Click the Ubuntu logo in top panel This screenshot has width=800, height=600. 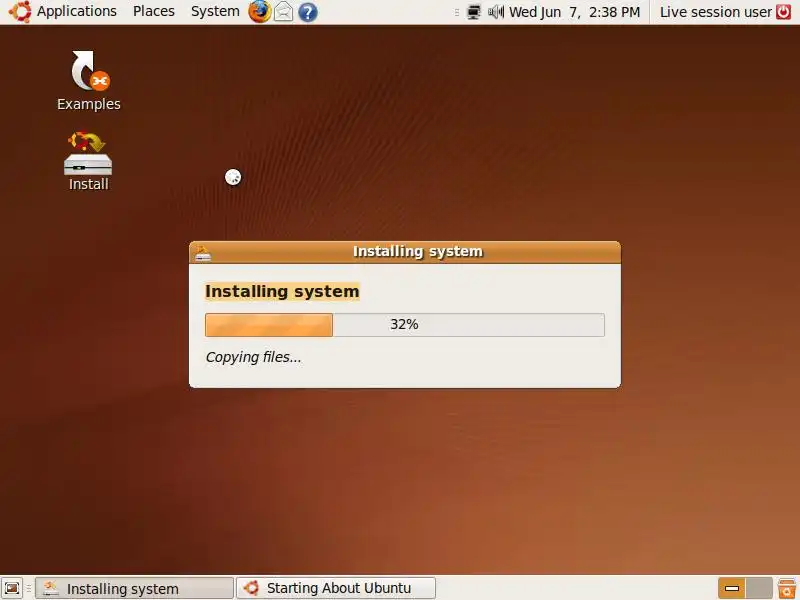click(20, 12)
